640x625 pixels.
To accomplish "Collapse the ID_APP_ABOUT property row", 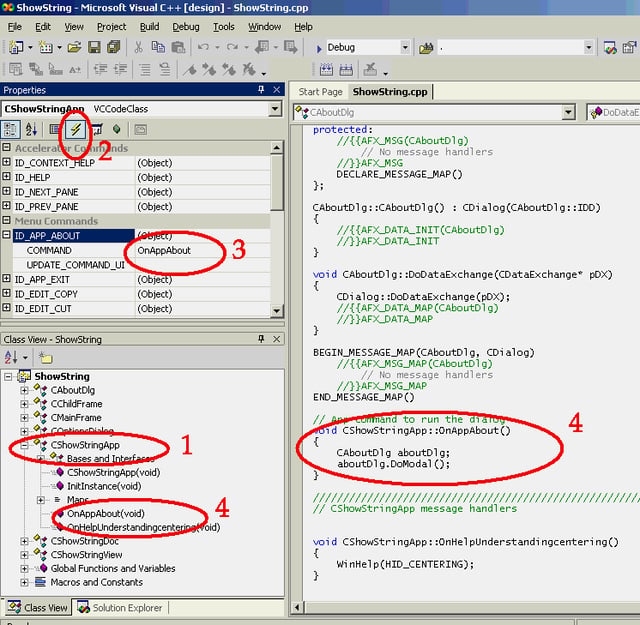I will click(7, 235).
